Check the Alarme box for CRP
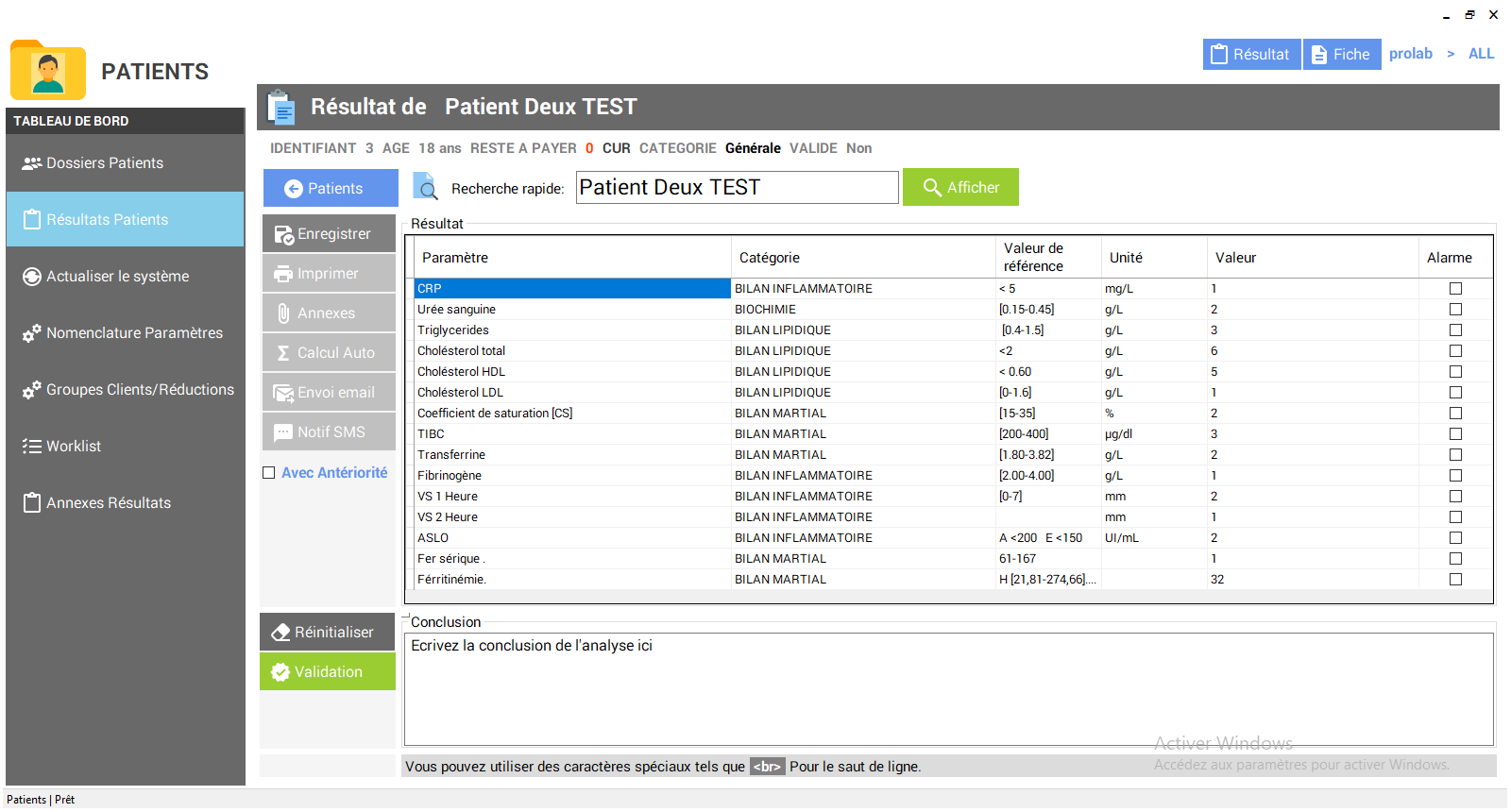1511x812 pixels. 1455,289
